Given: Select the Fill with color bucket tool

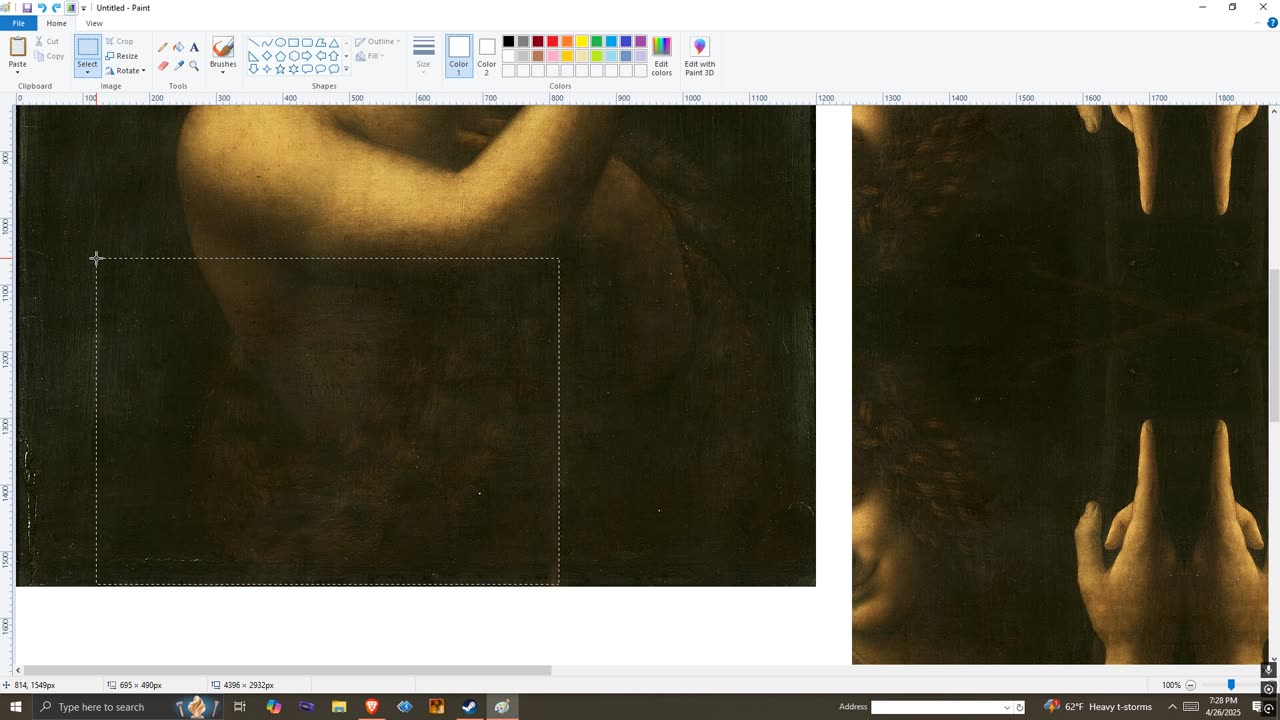Looking at the screenshot, I should 178,47.
